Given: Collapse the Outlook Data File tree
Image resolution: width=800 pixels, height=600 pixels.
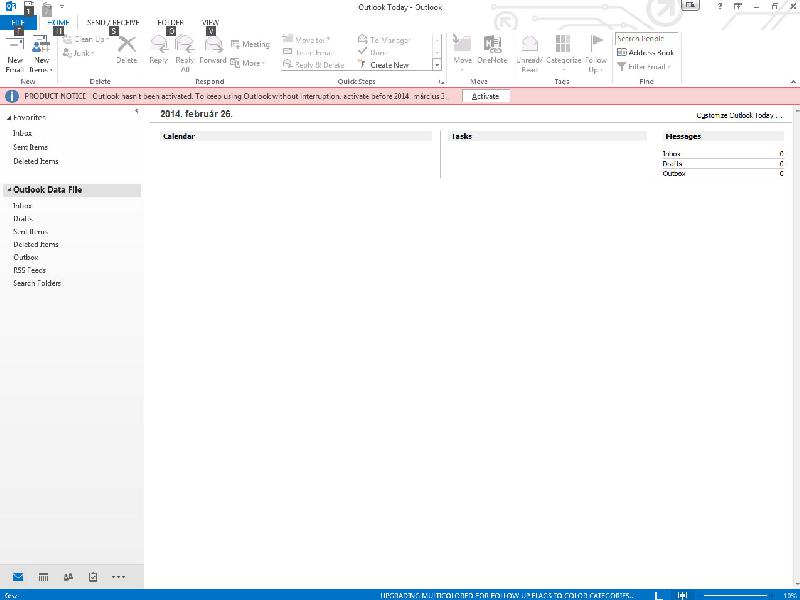Looking at the screenshot, I should [x=9, y=189].
